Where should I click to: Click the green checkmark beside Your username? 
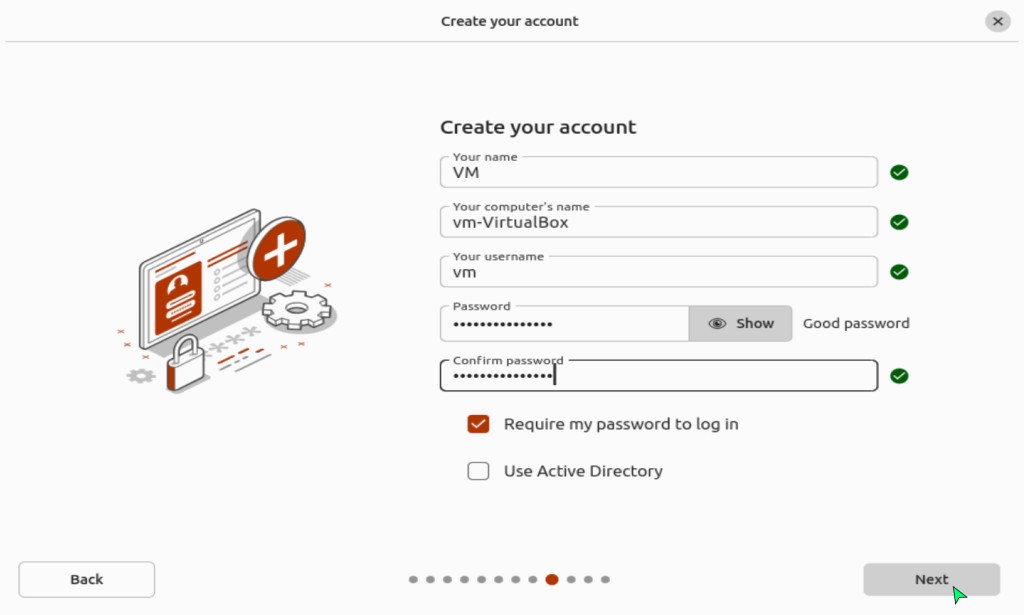click(x=899, y=272)
